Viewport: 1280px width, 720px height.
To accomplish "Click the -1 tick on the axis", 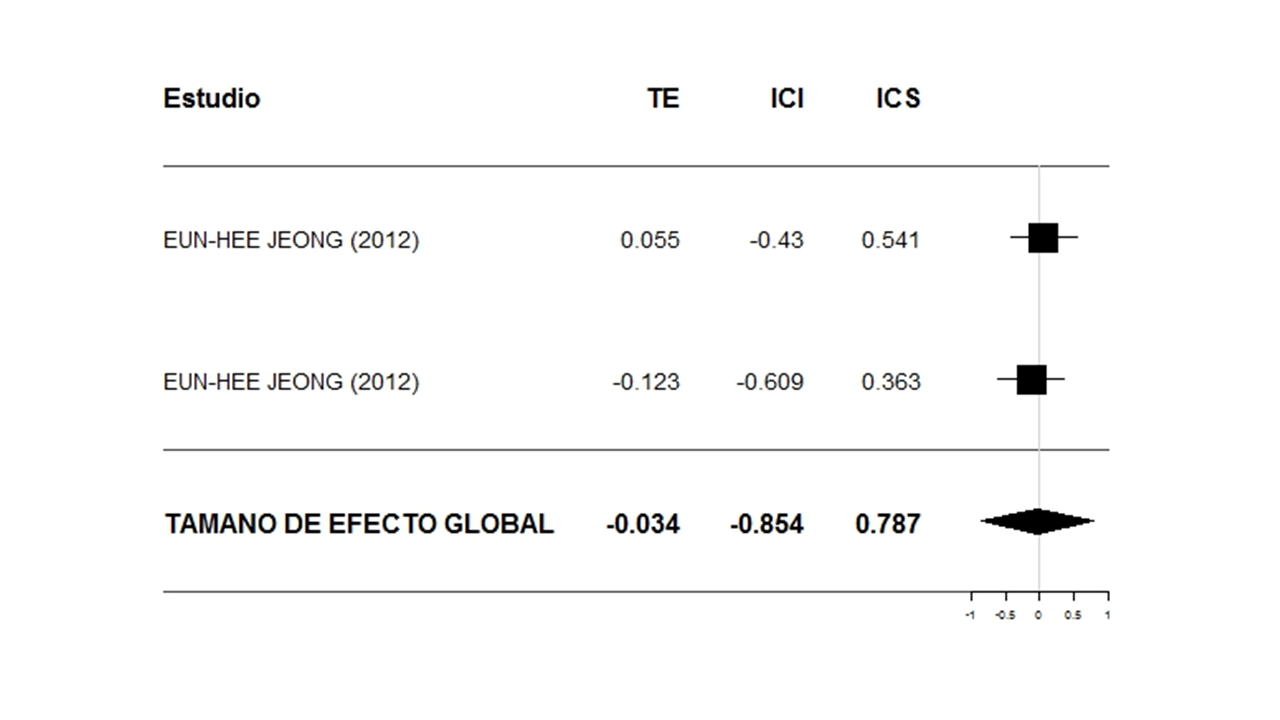I will pos(969,615).
